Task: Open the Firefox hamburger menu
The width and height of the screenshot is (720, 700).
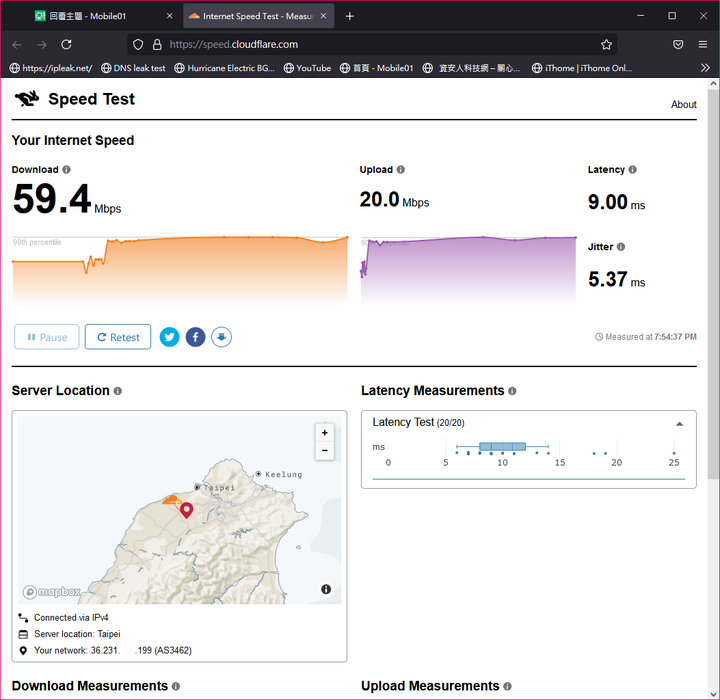Action: (703, 45)
